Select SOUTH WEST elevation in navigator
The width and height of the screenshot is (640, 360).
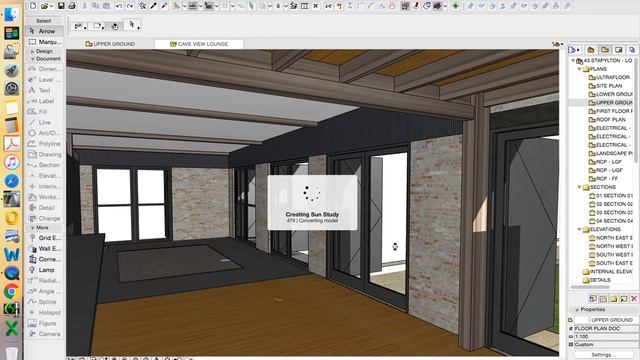(x=611, y=255)
